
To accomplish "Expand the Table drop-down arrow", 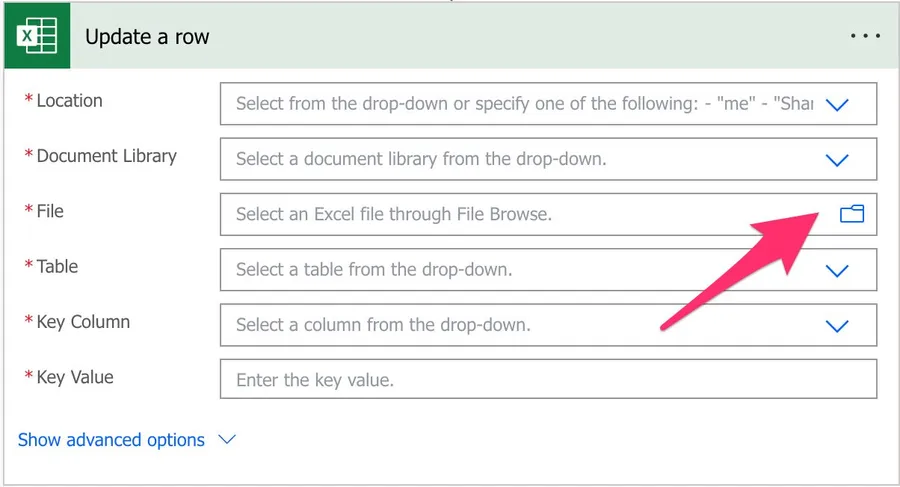I will tap(837, 270).
